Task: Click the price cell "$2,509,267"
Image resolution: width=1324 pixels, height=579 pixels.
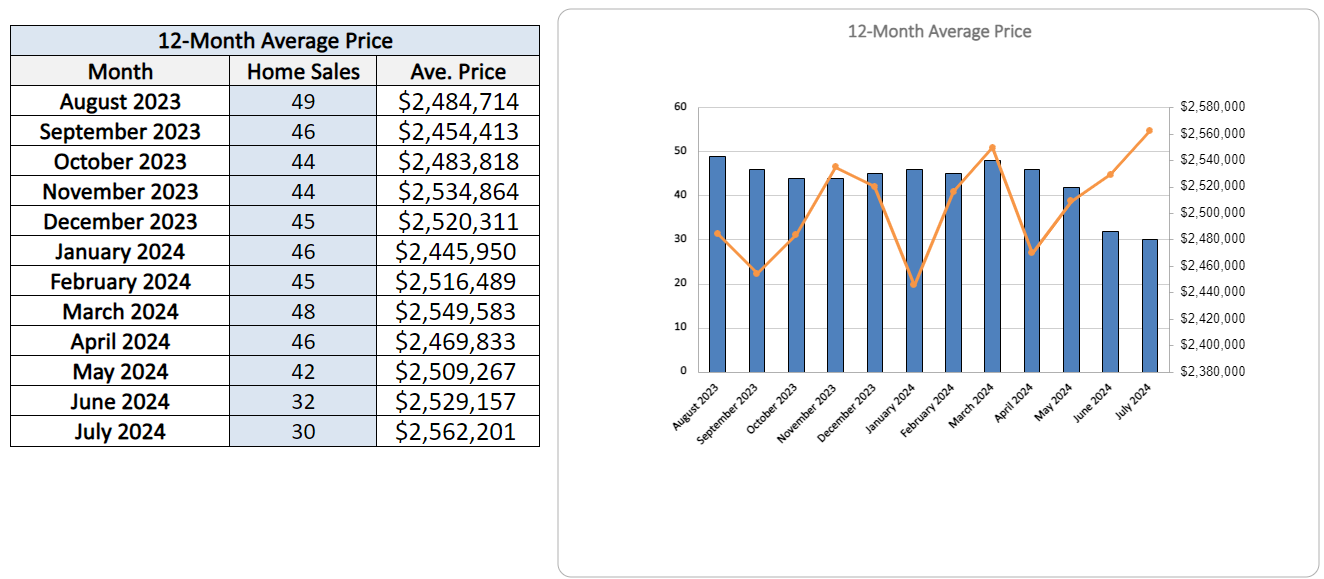Action: point(458,371)
